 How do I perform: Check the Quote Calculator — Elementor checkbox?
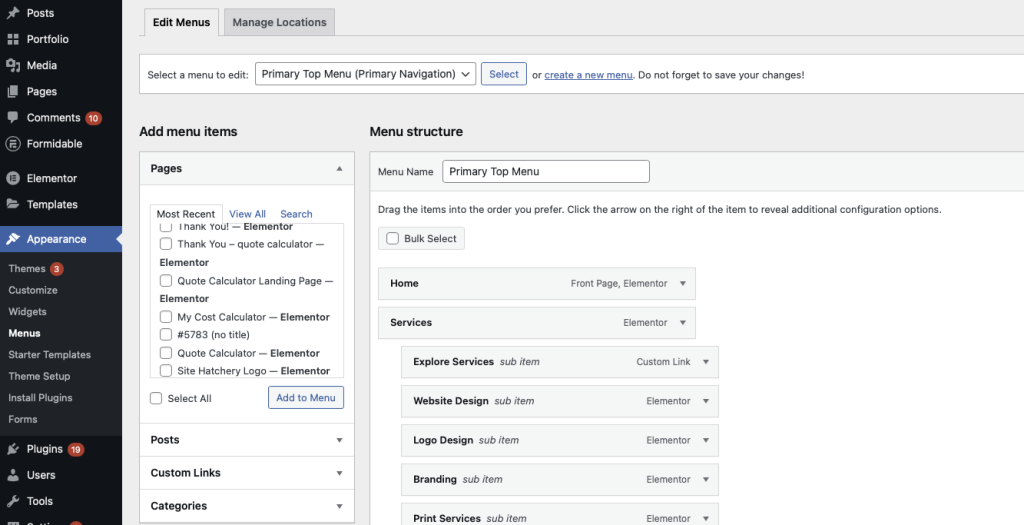click(166, 353)
